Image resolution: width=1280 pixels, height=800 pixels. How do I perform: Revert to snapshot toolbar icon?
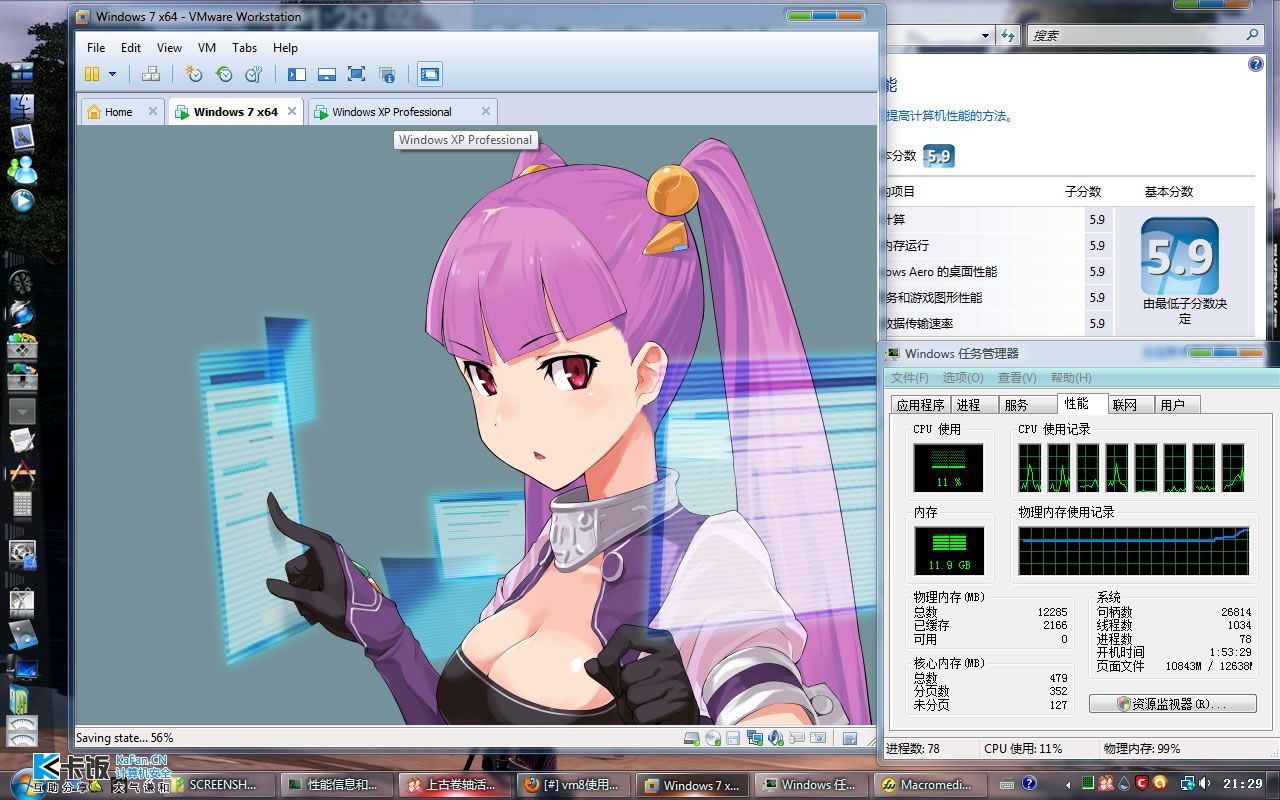[224, 74]
